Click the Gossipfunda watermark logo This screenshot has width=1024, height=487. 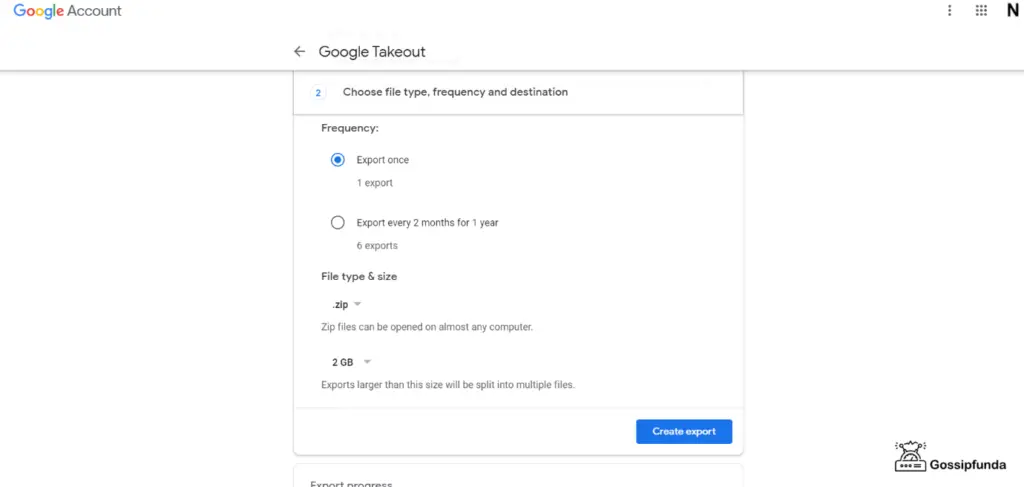[x=950, y=457]
